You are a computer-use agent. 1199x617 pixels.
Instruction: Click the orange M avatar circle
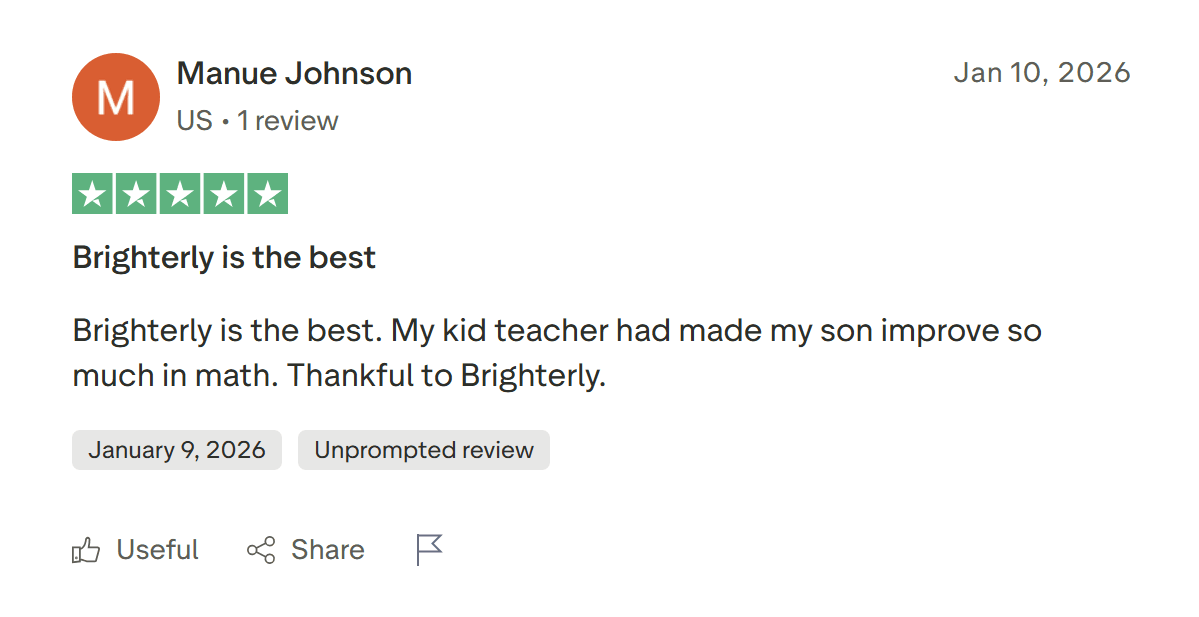coord(115,97)
